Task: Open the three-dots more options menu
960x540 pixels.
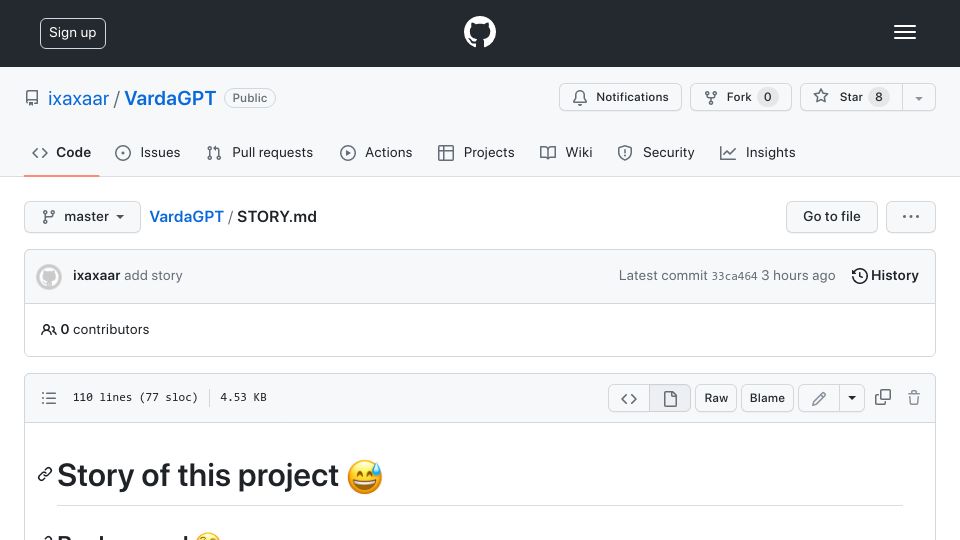Action: click(x=910, y=217)
